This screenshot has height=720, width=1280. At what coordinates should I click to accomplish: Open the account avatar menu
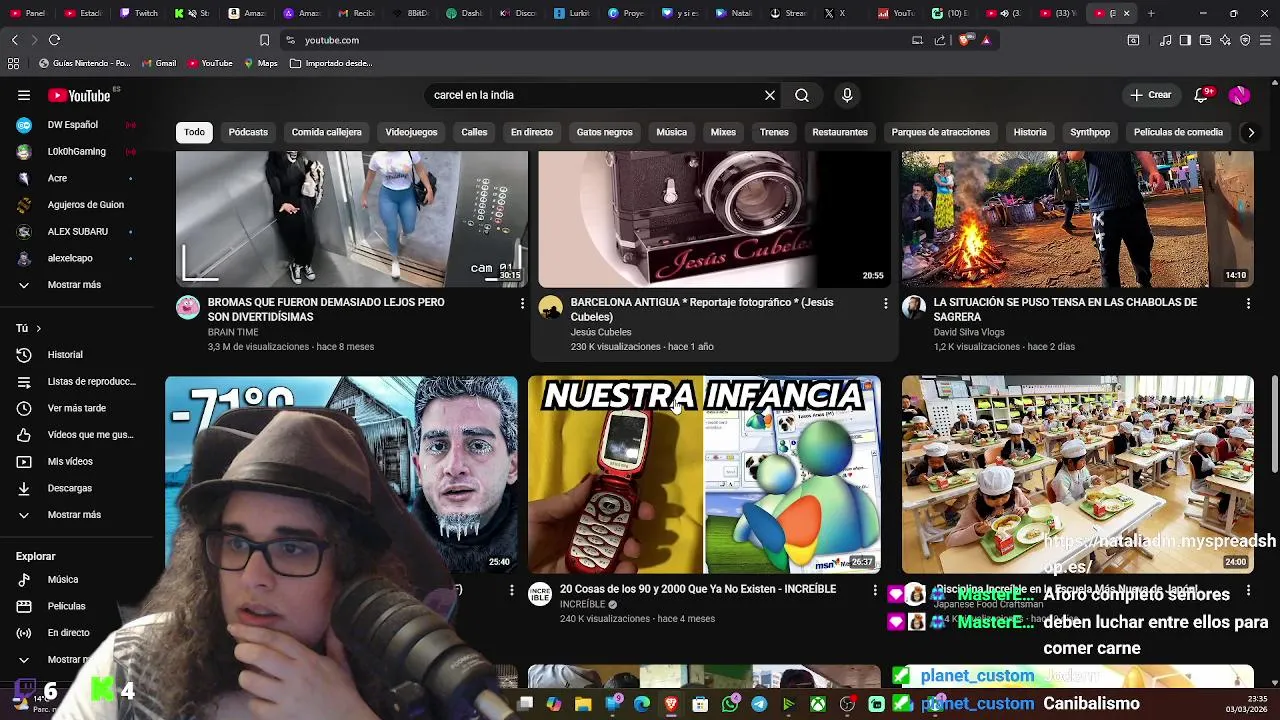click(x=1240, y=95)
